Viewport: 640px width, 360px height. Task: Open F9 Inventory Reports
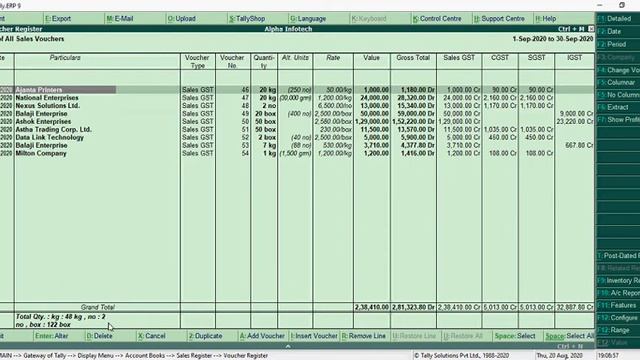click(618, 280)
